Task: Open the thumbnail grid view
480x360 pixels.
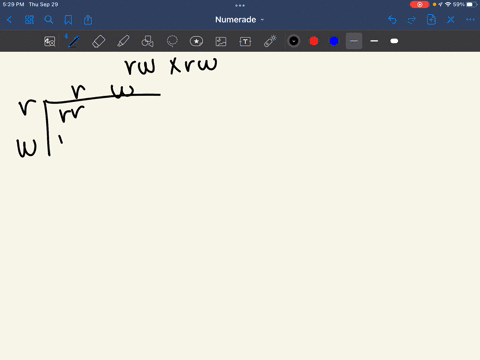Action: (x=29, y=20)
